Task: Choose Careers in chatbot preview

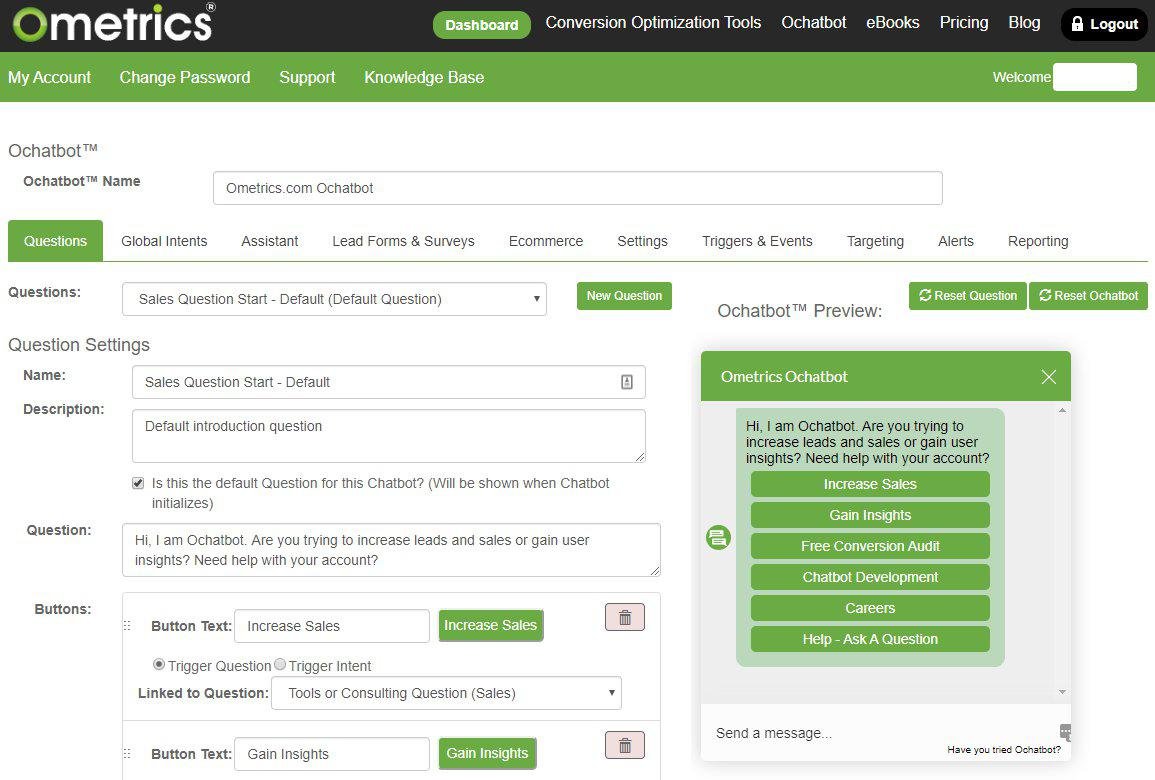Action: (x=870, y=608)
